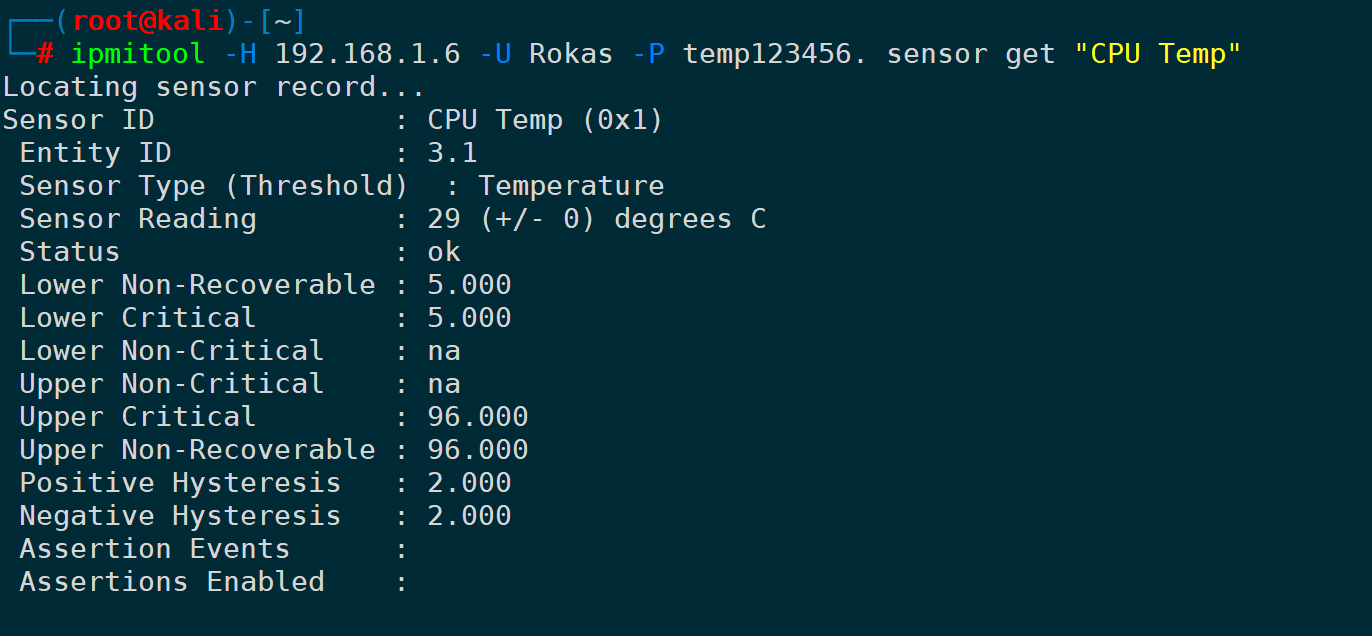Click the quoted "CPU Temp" argument
Viewport: 1372px width, 636px height.
[x=1157, y=53]
